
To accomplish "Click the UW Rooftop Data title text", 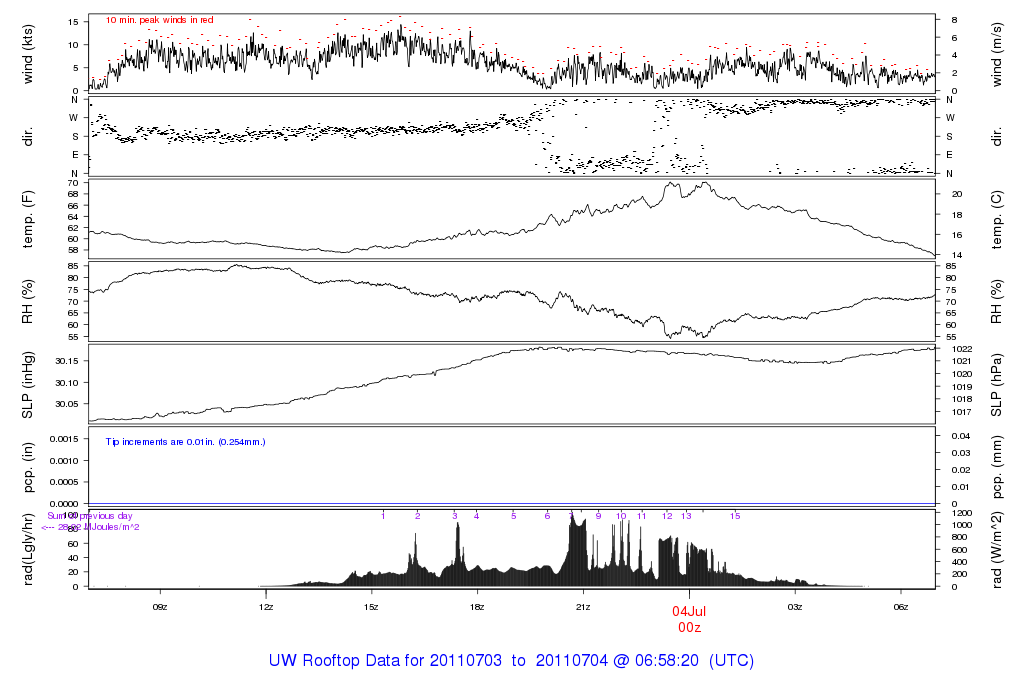I will coord(511,661).
